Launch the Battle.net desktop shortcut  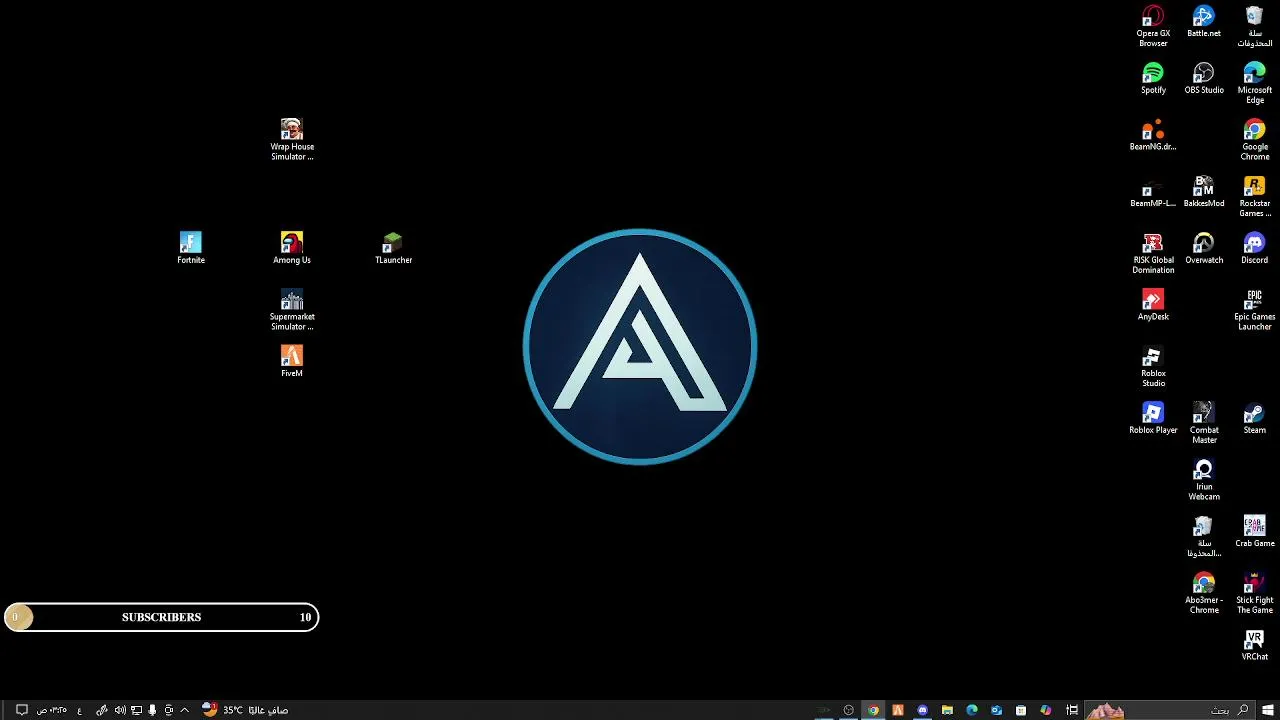click(1204, 22)
